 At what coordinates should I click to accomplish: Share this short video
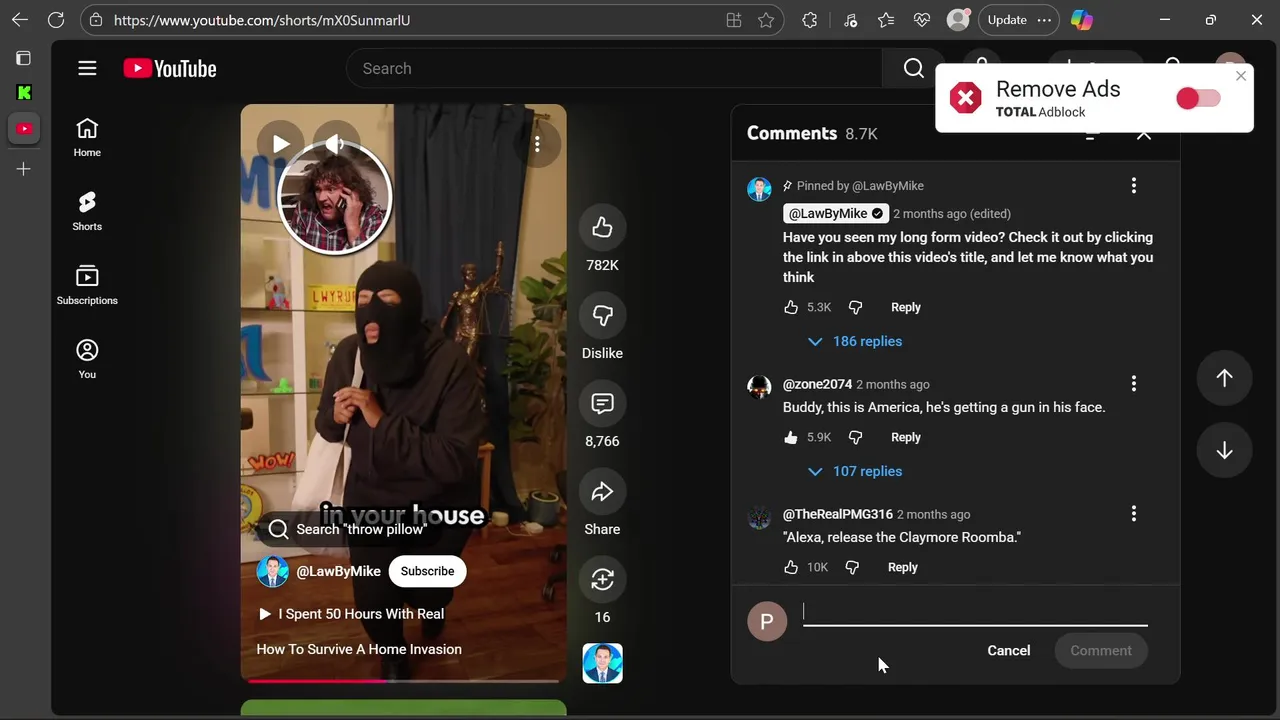click(x=602, y=492)
